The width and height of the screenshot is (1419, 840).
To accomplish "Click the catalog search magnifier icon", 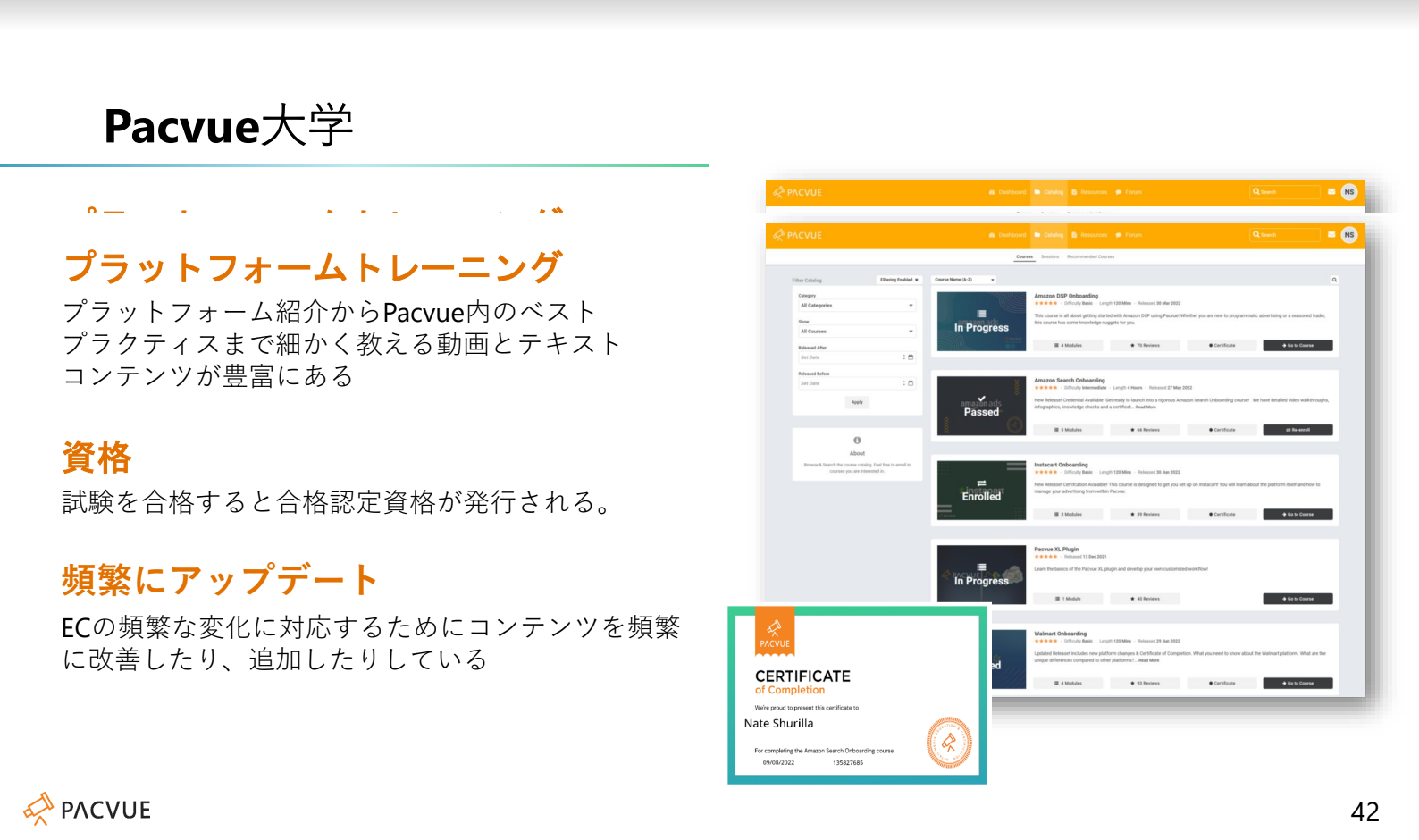I will [1334, 280].
